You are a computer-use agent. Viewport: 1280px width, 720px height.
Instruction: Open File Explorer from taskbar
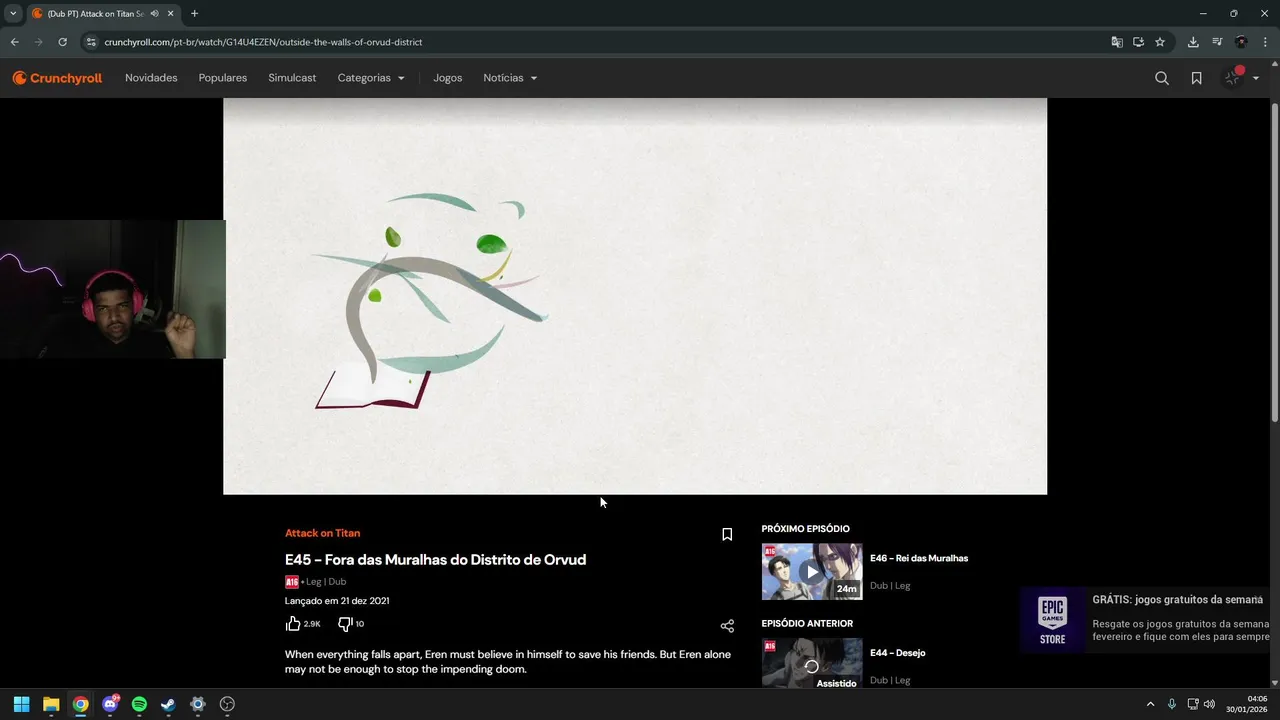(x=51, y=704)
